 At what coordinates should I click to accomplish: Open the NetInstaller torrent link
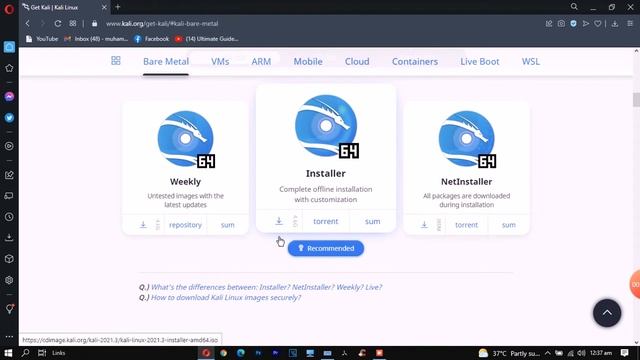pos(467,225)
